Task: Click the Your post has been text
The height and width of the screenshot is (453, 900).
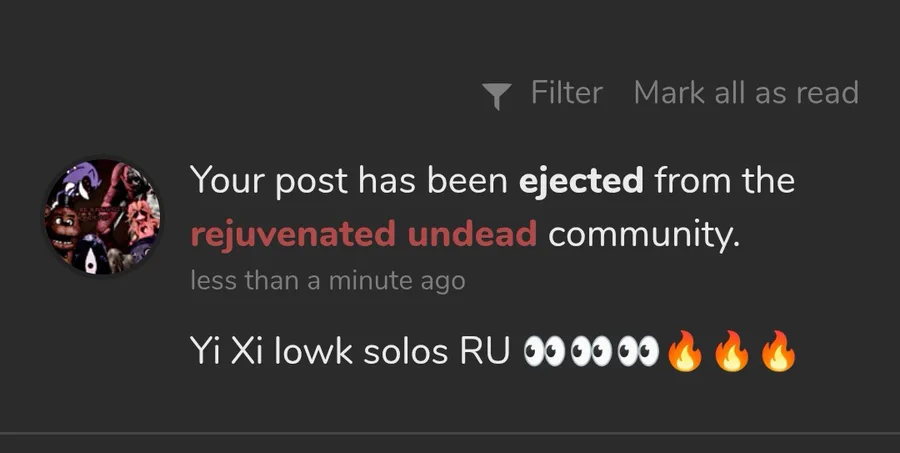Action: click(349, 180)
